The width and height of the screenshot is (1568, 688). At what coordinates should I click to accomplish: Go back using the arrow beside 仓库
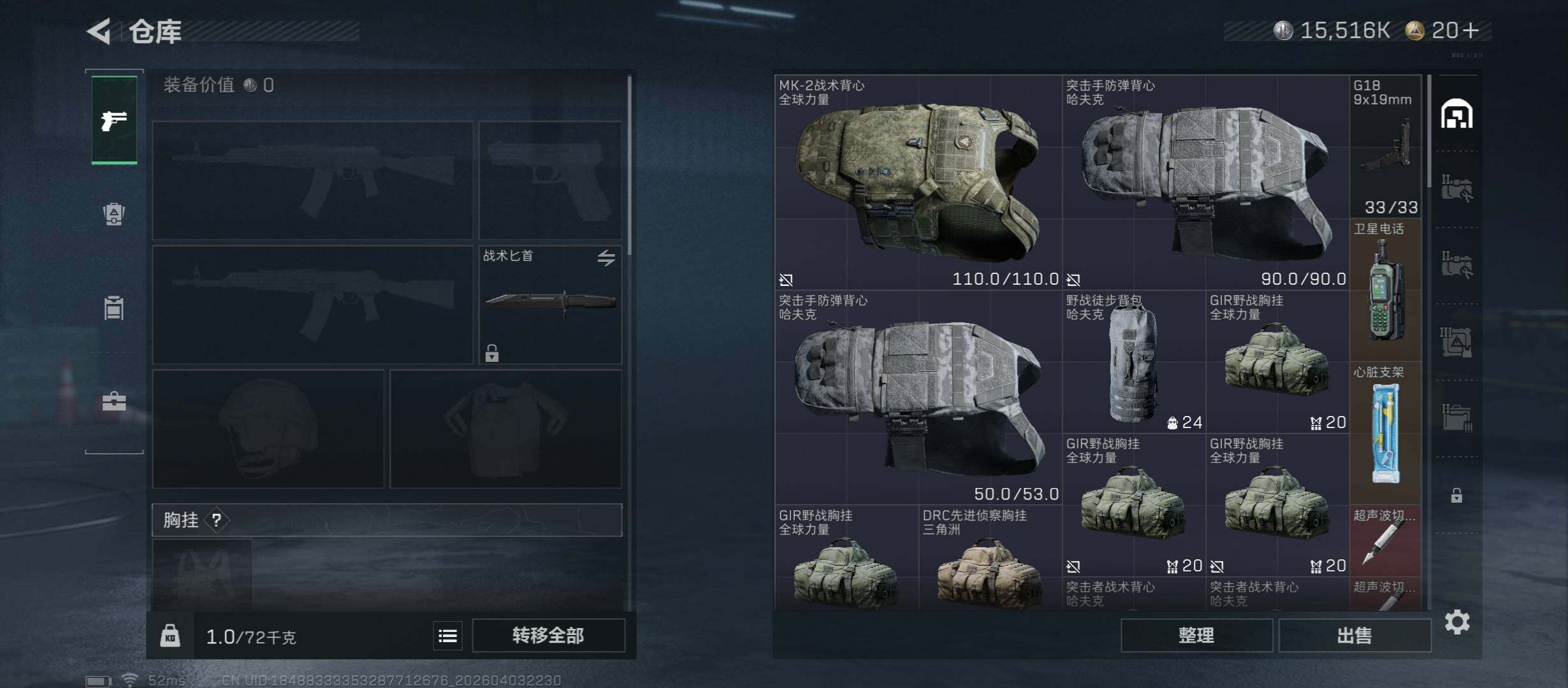pos(99,31)
